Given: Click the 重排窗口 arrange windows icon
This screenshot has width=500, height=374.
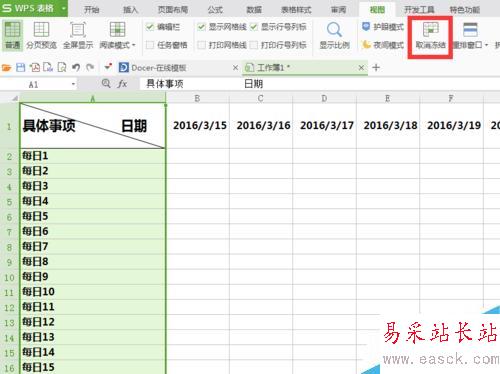Looking at the screenshot, I should [x=470, y=30].
